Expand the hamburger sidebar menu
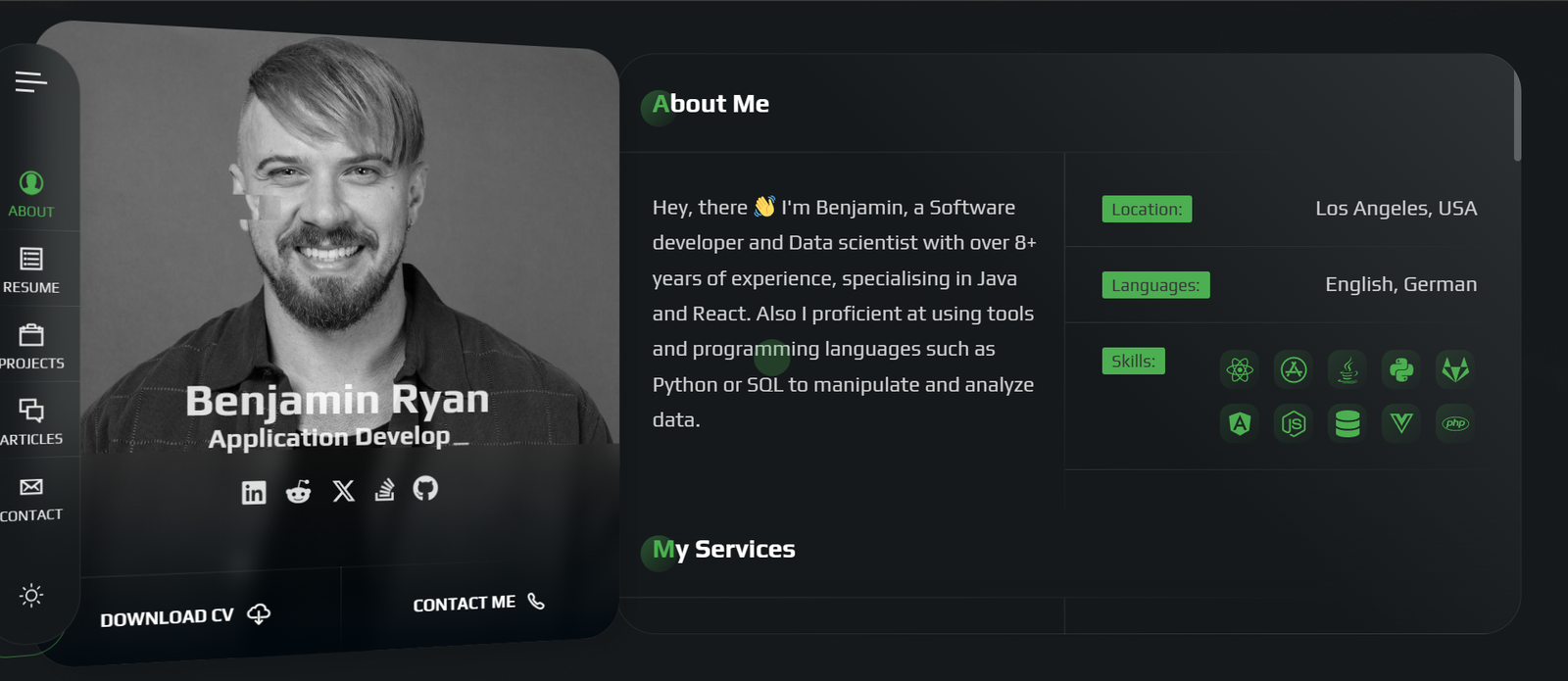 coord(30,81)
